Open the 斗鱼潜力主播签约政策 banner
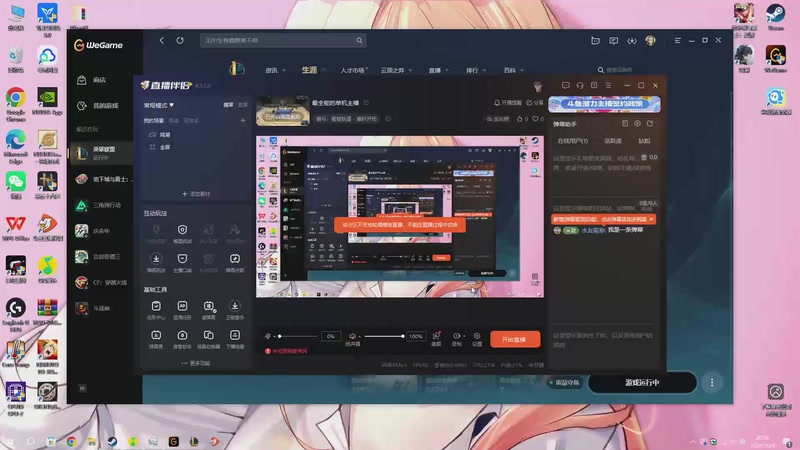Image resolution: width=800 pixels, height=450 pixels. click(605, 104)
